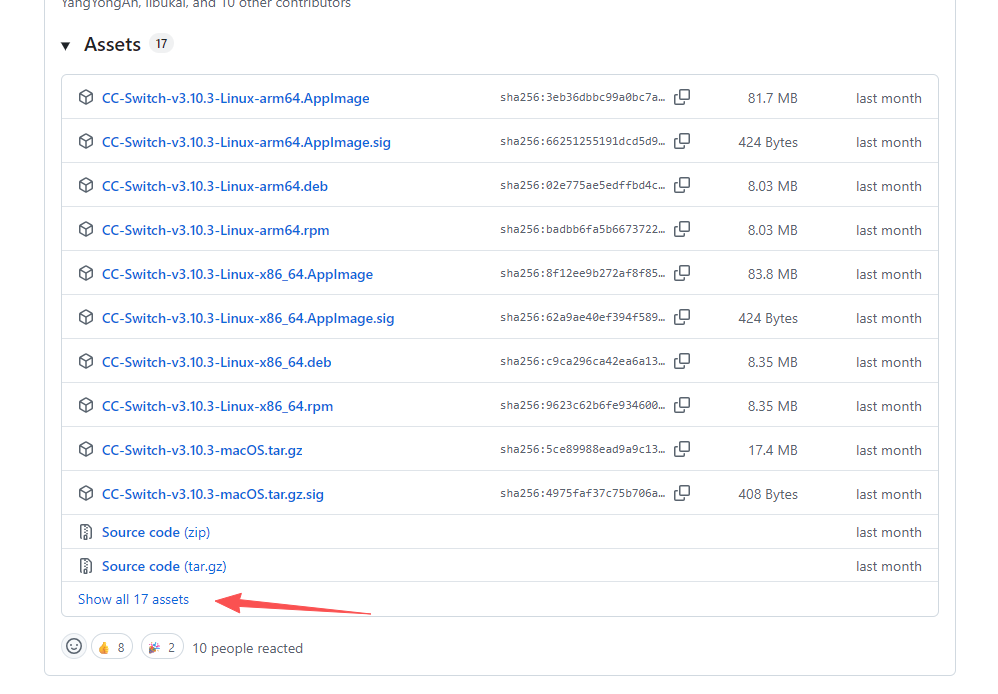Copy sha256 for Linux-arm64.AppImage.sig asset
This screenshot has height=694, width=998.
pos(682,141)
